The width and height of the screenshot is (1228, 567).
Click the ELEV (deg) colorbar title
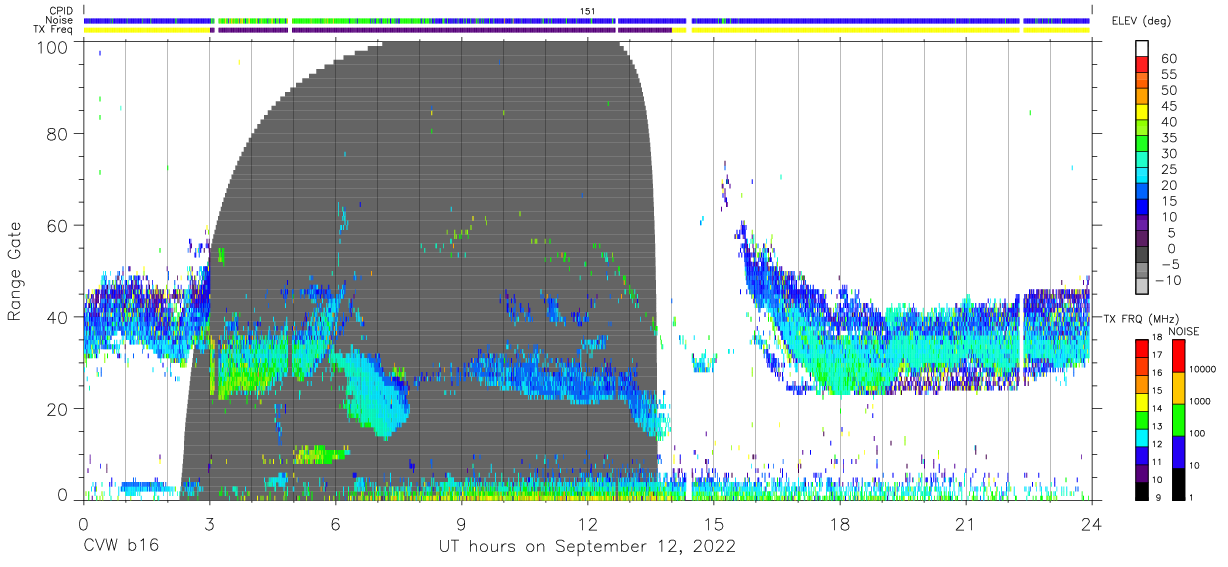(x=1142, y=20)
